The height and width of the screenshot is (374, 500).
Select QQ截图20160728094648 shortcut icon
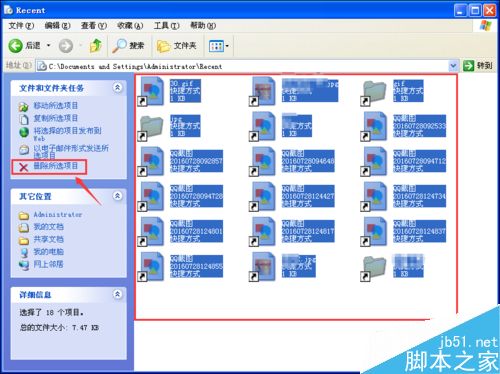pyautogui.click(x=263, y=161)
